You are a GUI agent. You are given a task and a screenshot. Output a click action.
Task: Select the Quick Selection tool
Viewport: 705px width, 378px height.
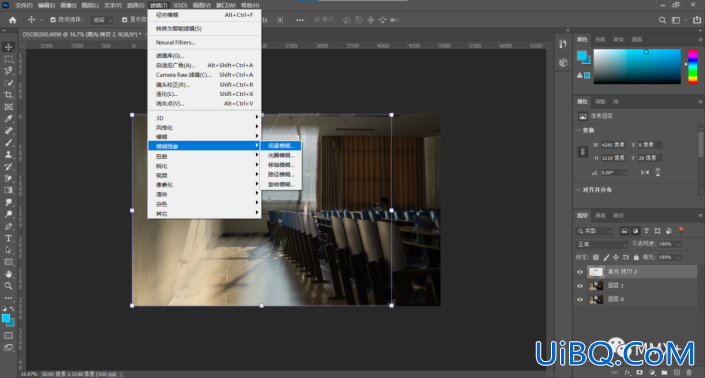[9, 83]
